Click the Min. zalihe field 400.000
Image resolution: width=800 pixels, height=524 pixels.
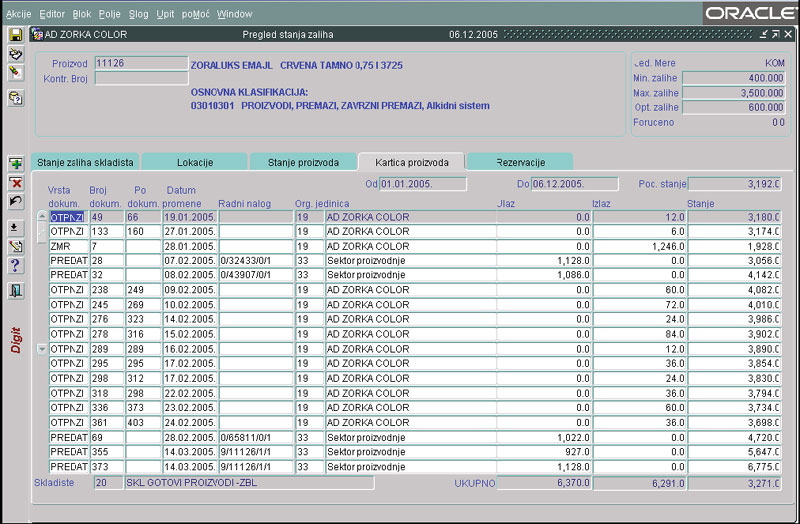tap(734, 78)
